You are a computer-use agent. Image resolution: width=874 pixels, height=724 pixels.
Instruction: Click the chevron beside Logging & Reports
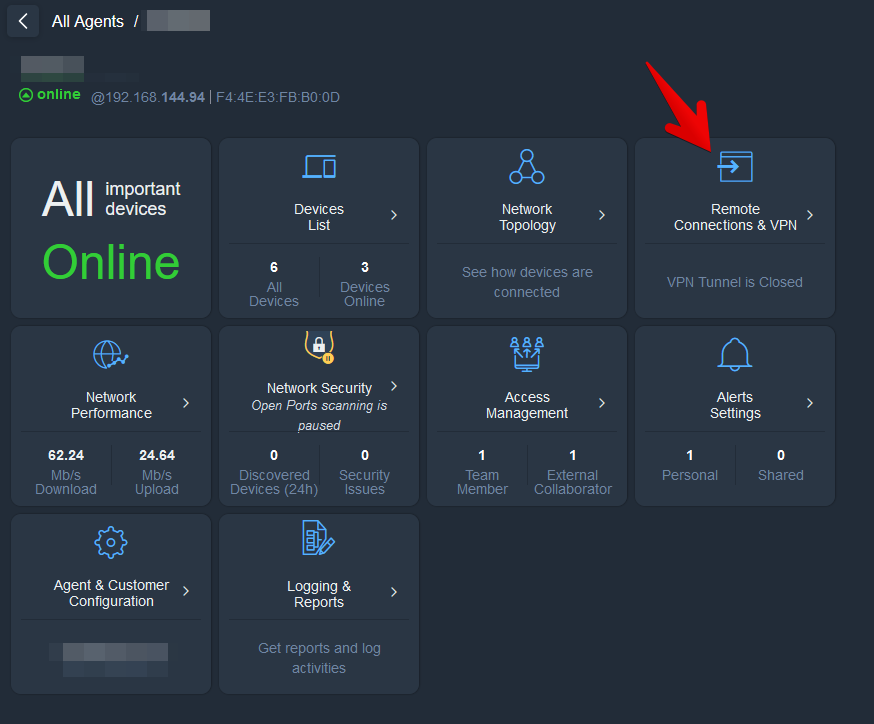click(x=394, y=592)
